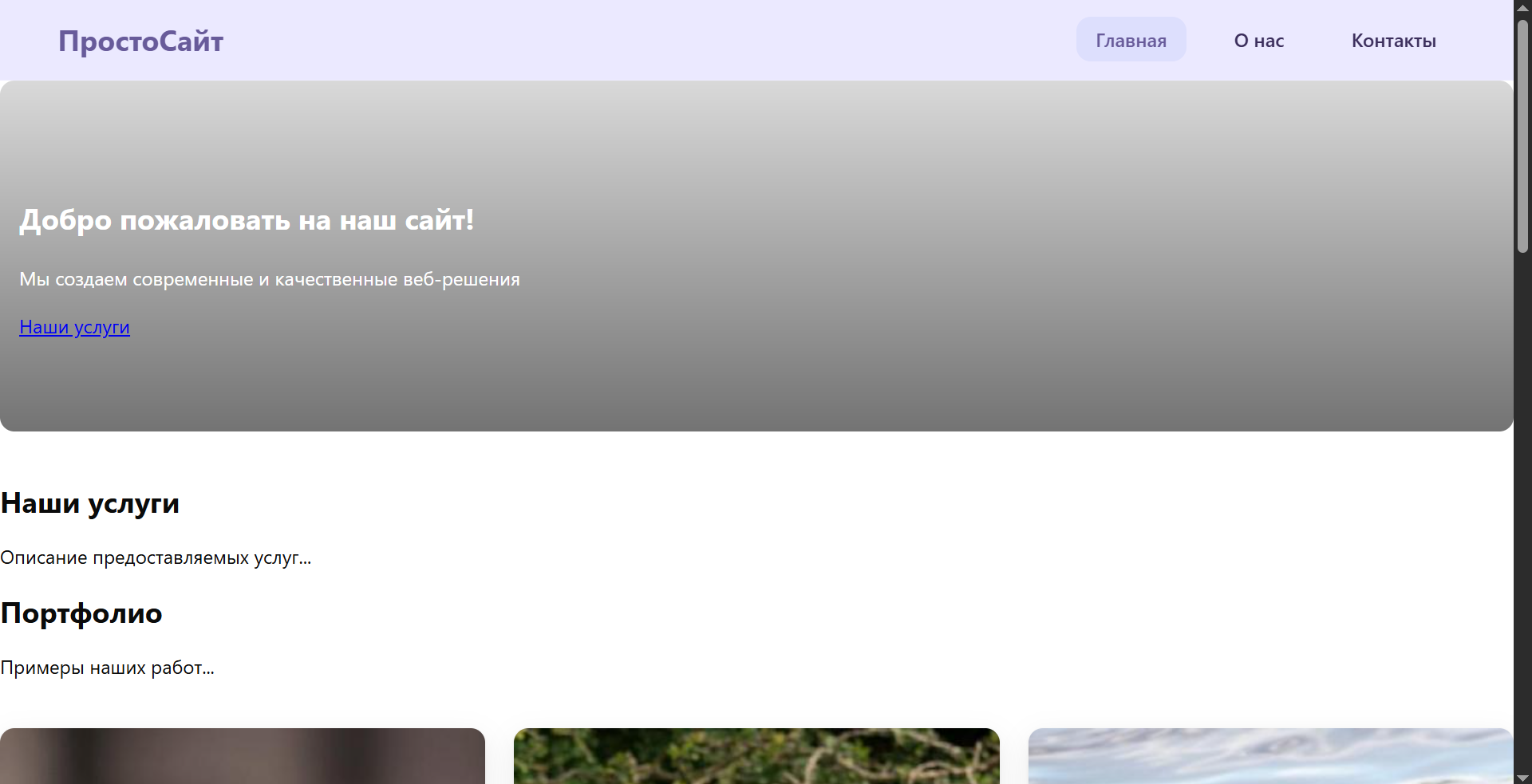Click the Добро пожаловать hero heading
This screenshot has height=784, width=1532.
pyautogui.click(x=247, y=220)
